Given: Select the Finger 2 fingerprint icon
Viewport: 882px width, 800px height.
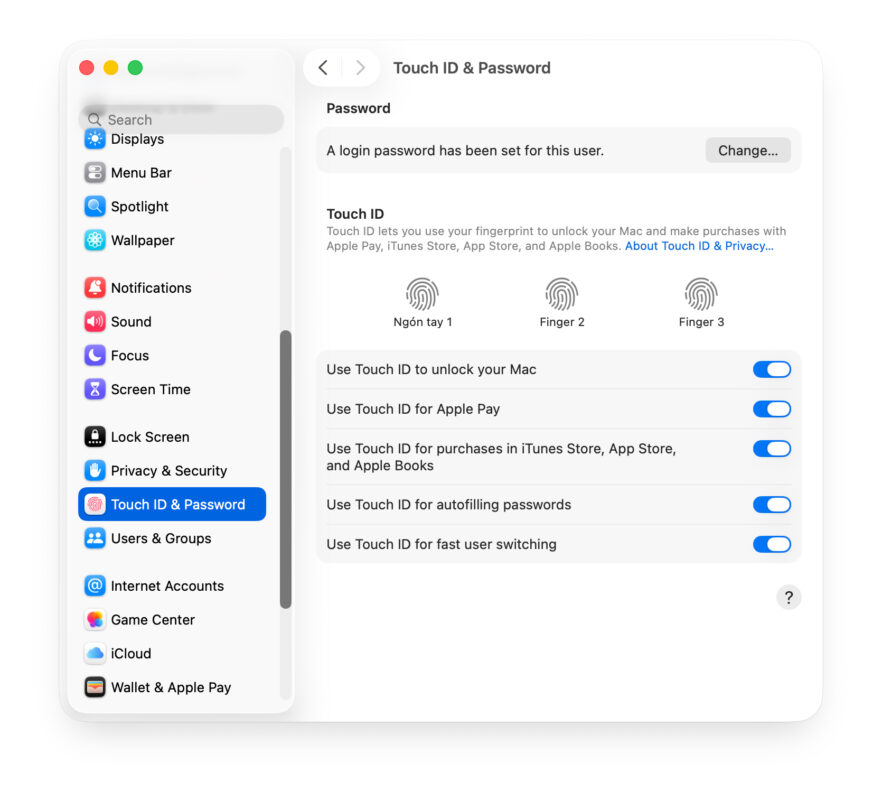Looking at the screenshot, I should coord(562,296).
